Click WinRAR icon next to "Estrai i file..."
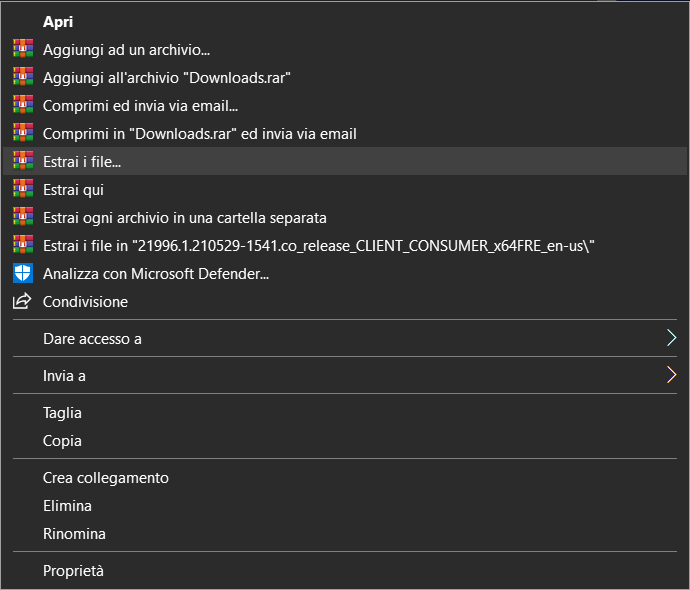 22,161
